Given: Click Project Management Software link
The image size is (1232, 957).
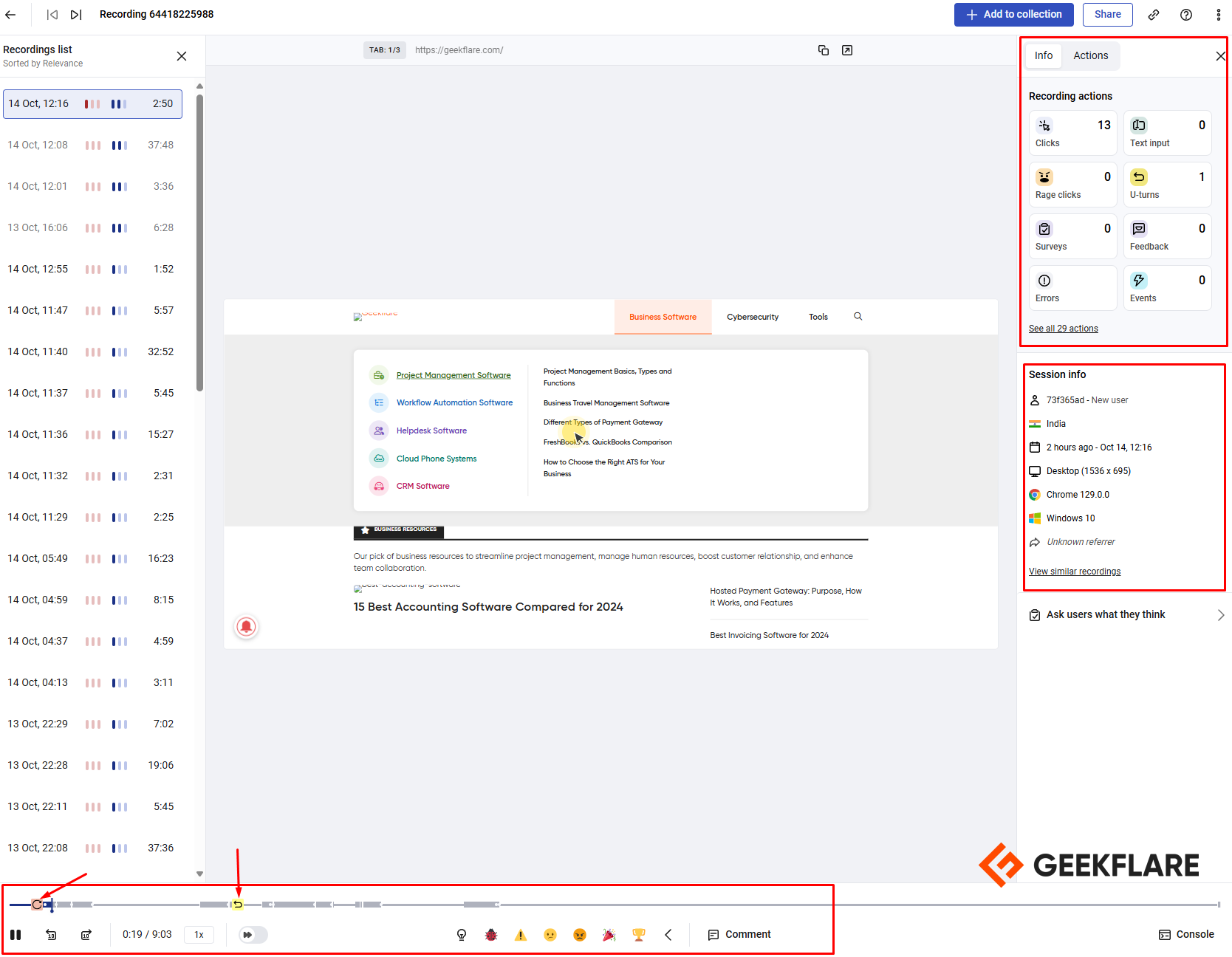Looking at the screenshot, I should [454, 375].
